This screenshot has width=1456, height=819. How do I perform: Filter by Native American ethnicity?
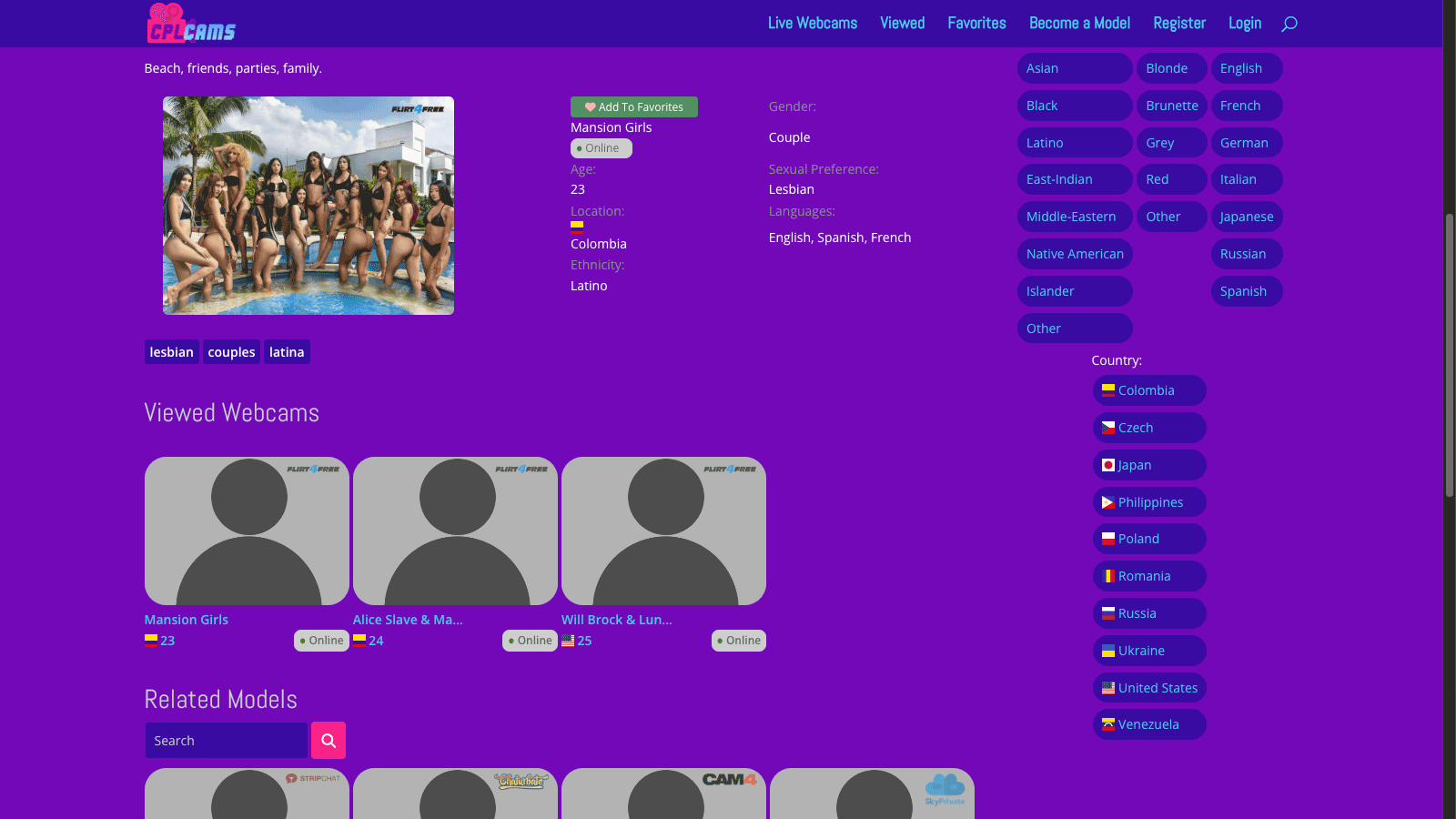1075,254
